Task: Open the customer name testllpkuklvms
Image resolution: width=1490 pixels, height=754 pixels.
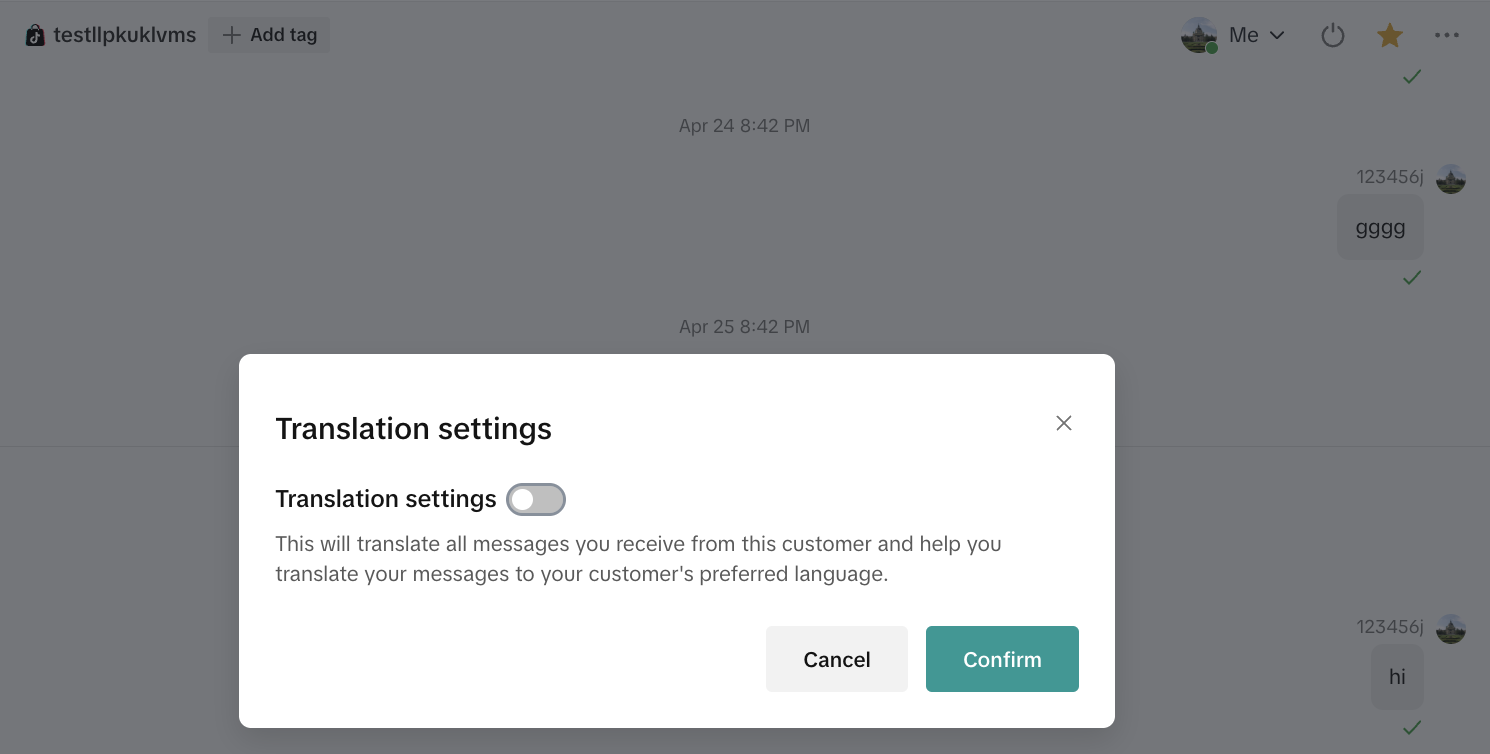Action: coord(125,35)
